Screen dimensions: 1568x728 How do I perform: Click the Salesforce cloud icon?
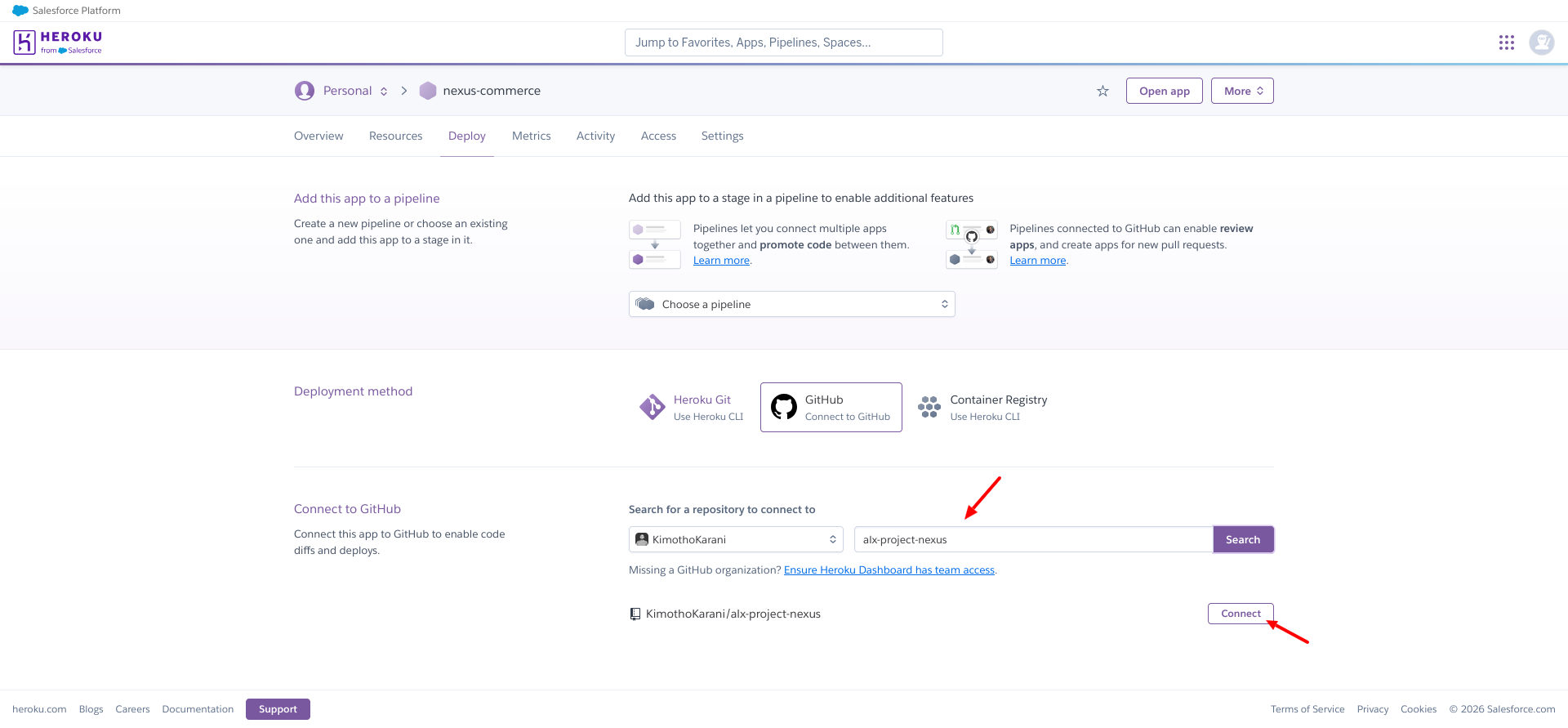[x=20, y=11]
